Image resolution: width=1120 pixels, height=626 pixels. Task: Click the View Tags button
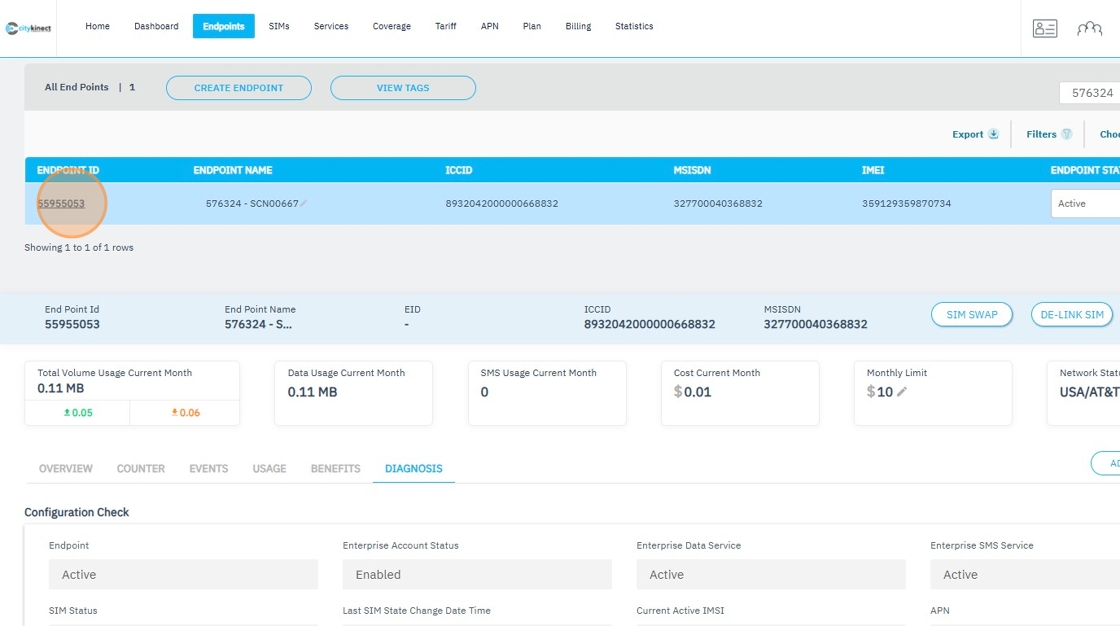pos(403,88)
